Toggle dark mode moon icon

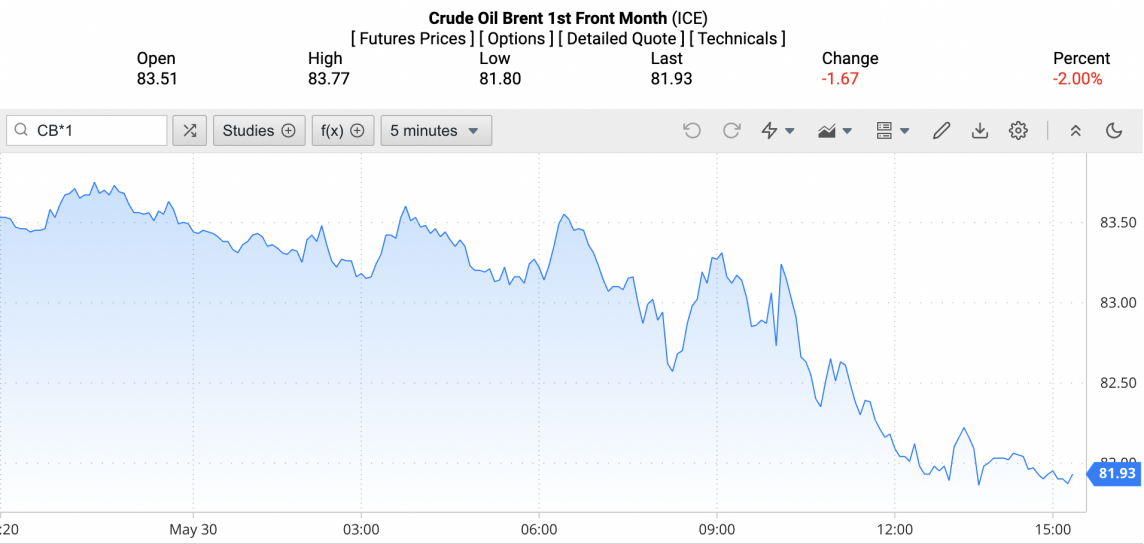pos(1114,131)
